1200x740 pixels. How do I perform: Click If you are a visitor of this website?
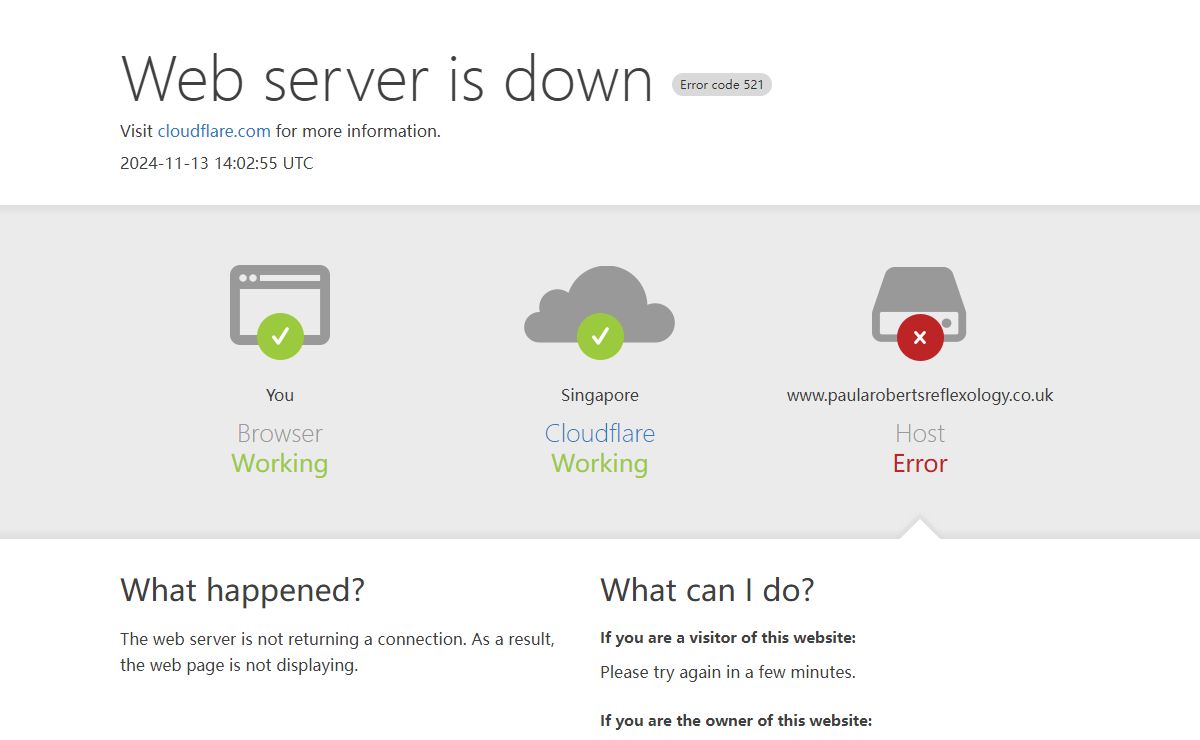coord(728,637)
